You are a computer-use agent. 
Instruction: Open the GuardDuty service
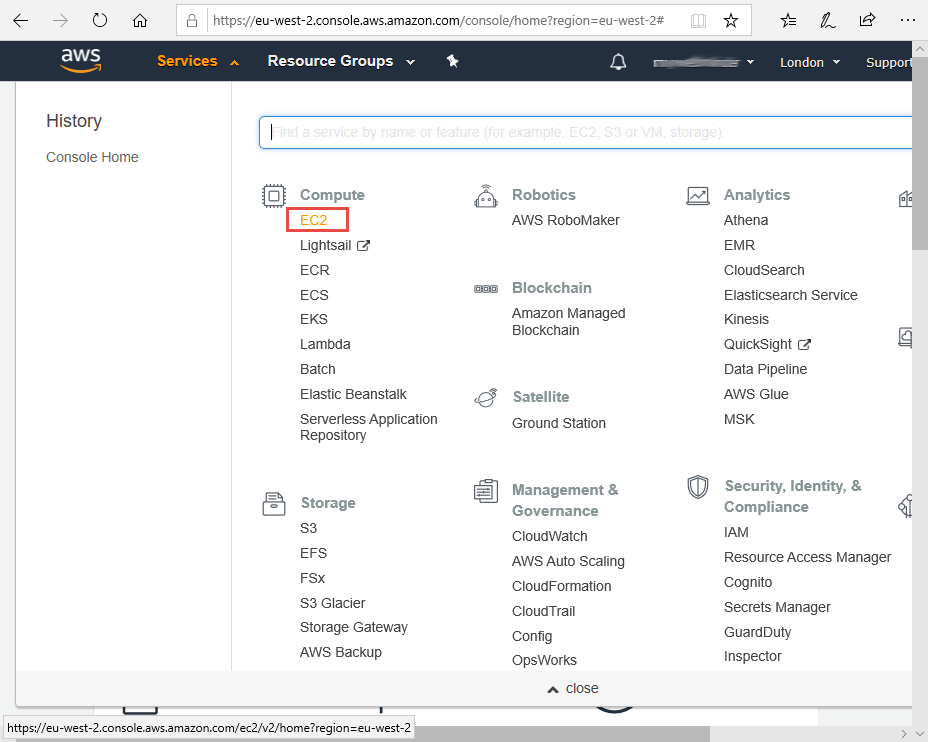(758, 632)
